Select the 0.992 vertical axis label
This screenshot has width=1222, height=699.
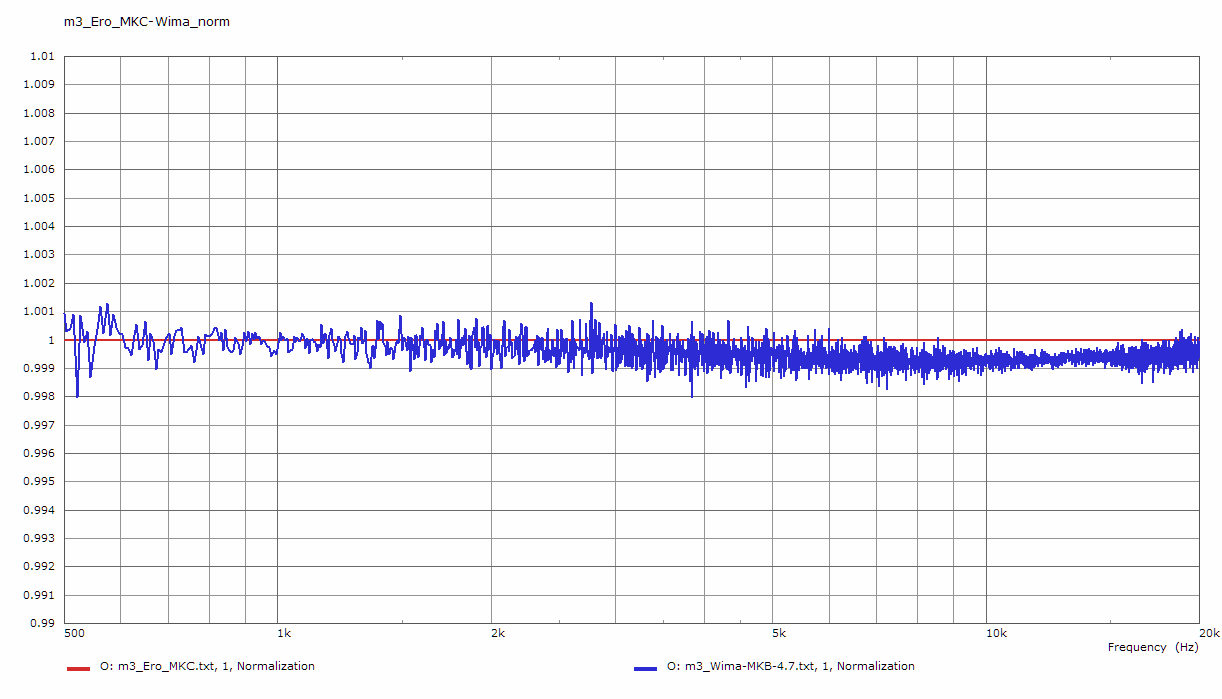[x=38, y=566]
